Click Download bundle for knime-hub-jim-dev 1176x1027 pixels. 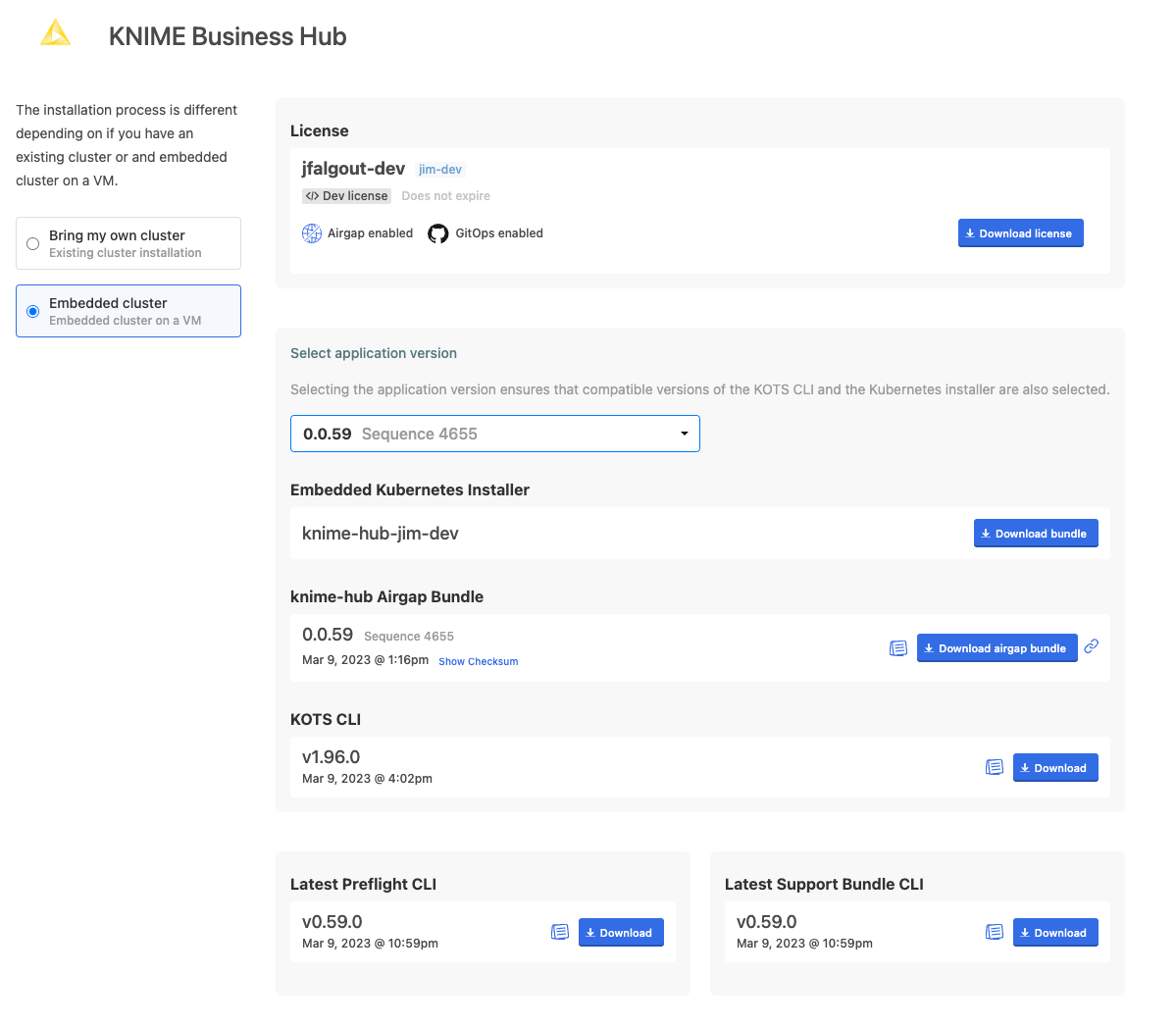coord(1035,534)
